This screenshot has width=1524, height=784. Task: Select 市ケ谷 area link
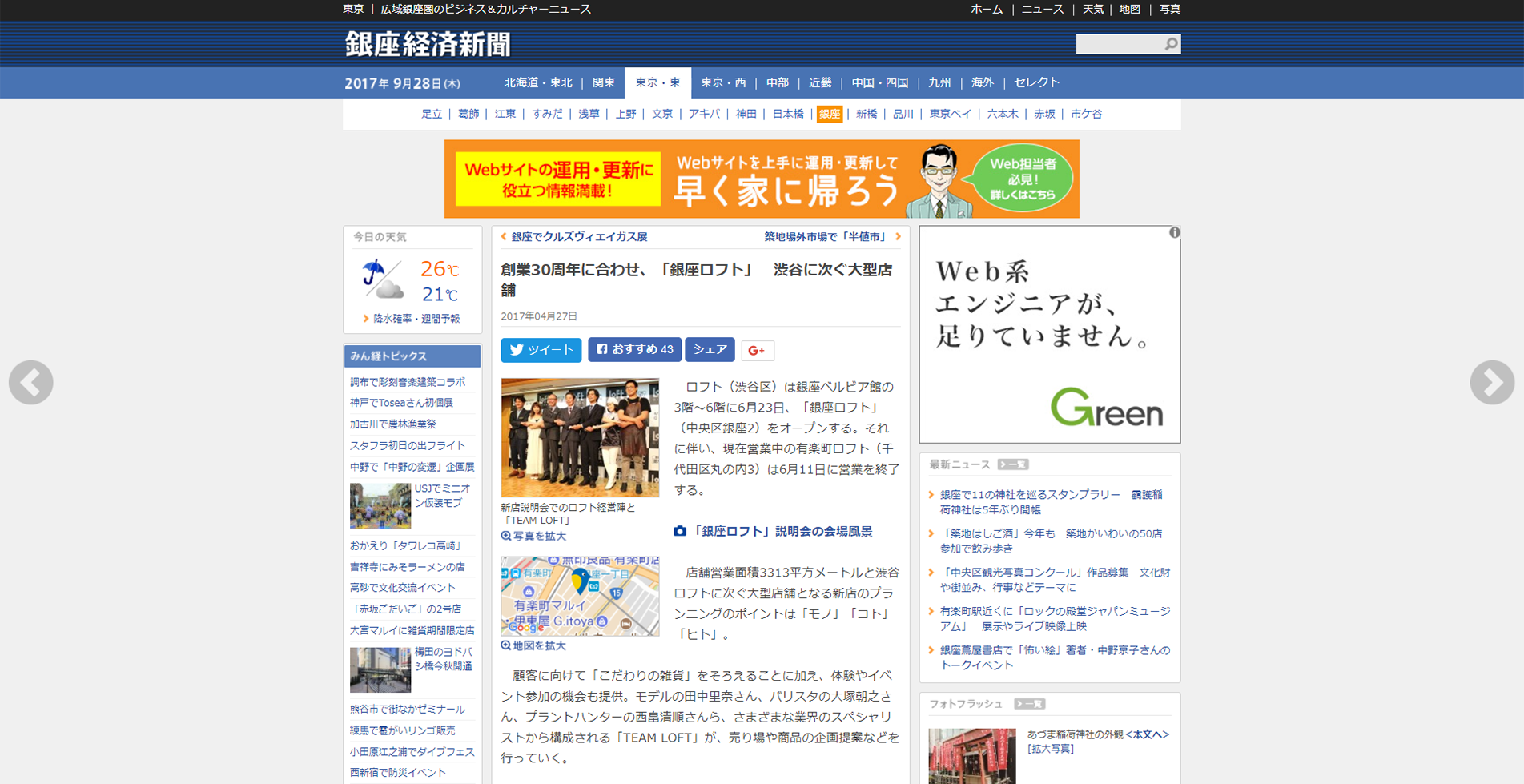pos(1086,114)
